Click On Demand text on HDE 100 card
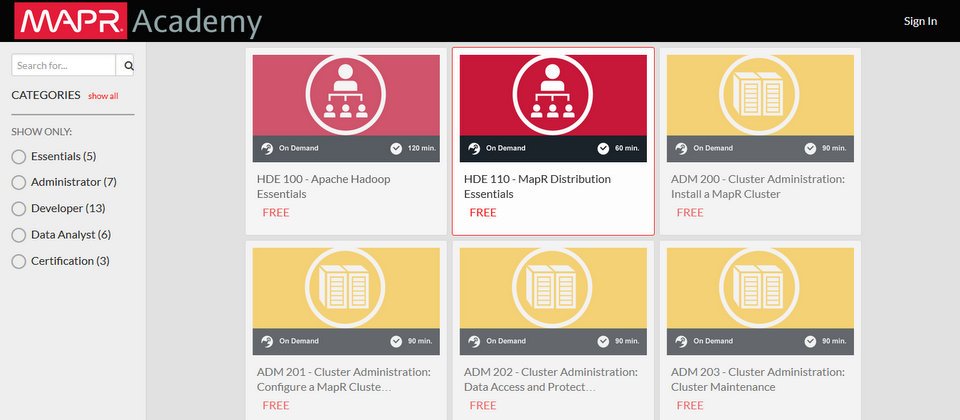Image resolution: width=960 pixels, height=420 pixels. click(x=299, y=148)
